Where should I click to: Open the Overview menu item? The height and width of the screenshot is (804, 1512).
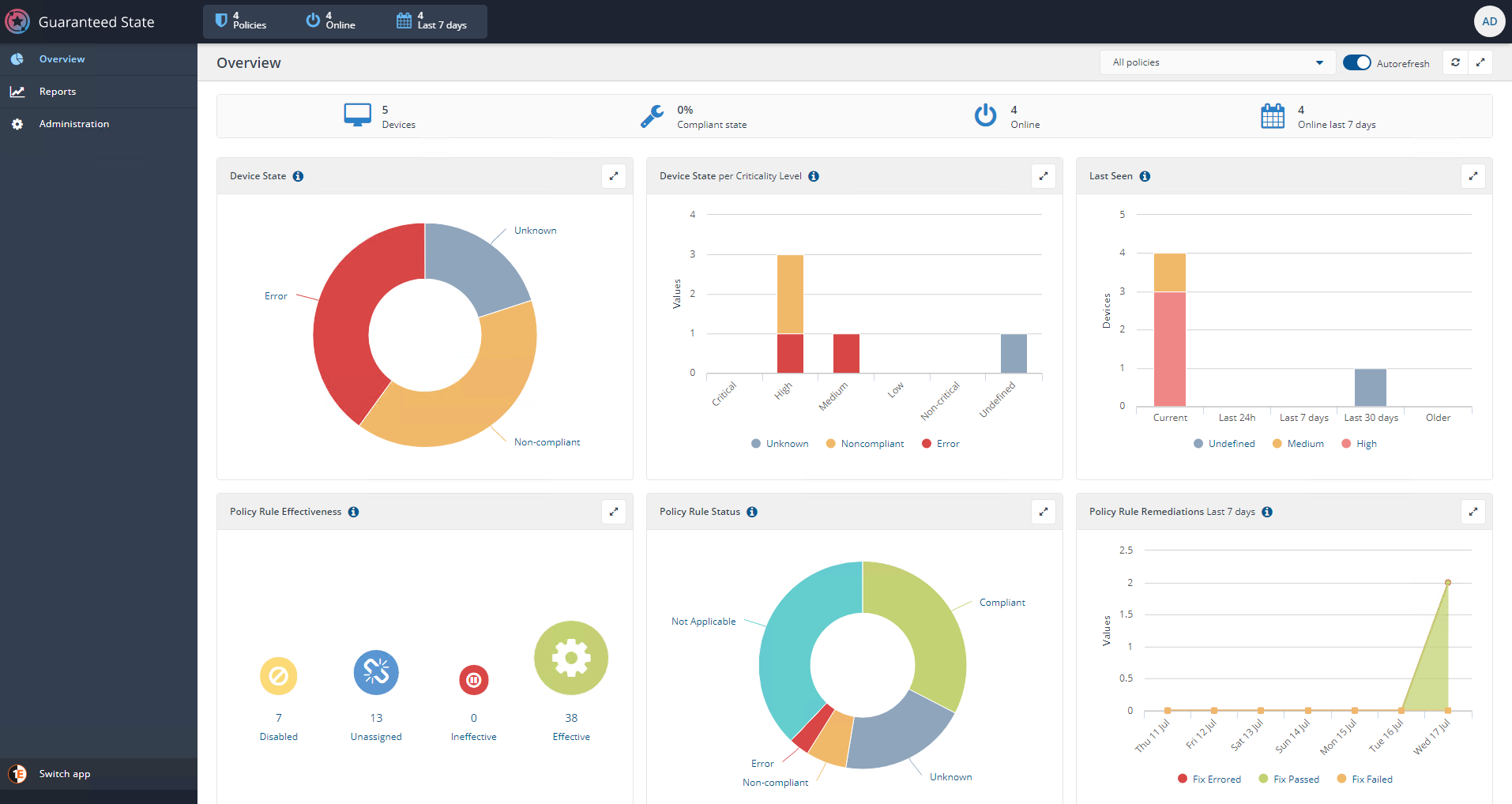[99, 59]
